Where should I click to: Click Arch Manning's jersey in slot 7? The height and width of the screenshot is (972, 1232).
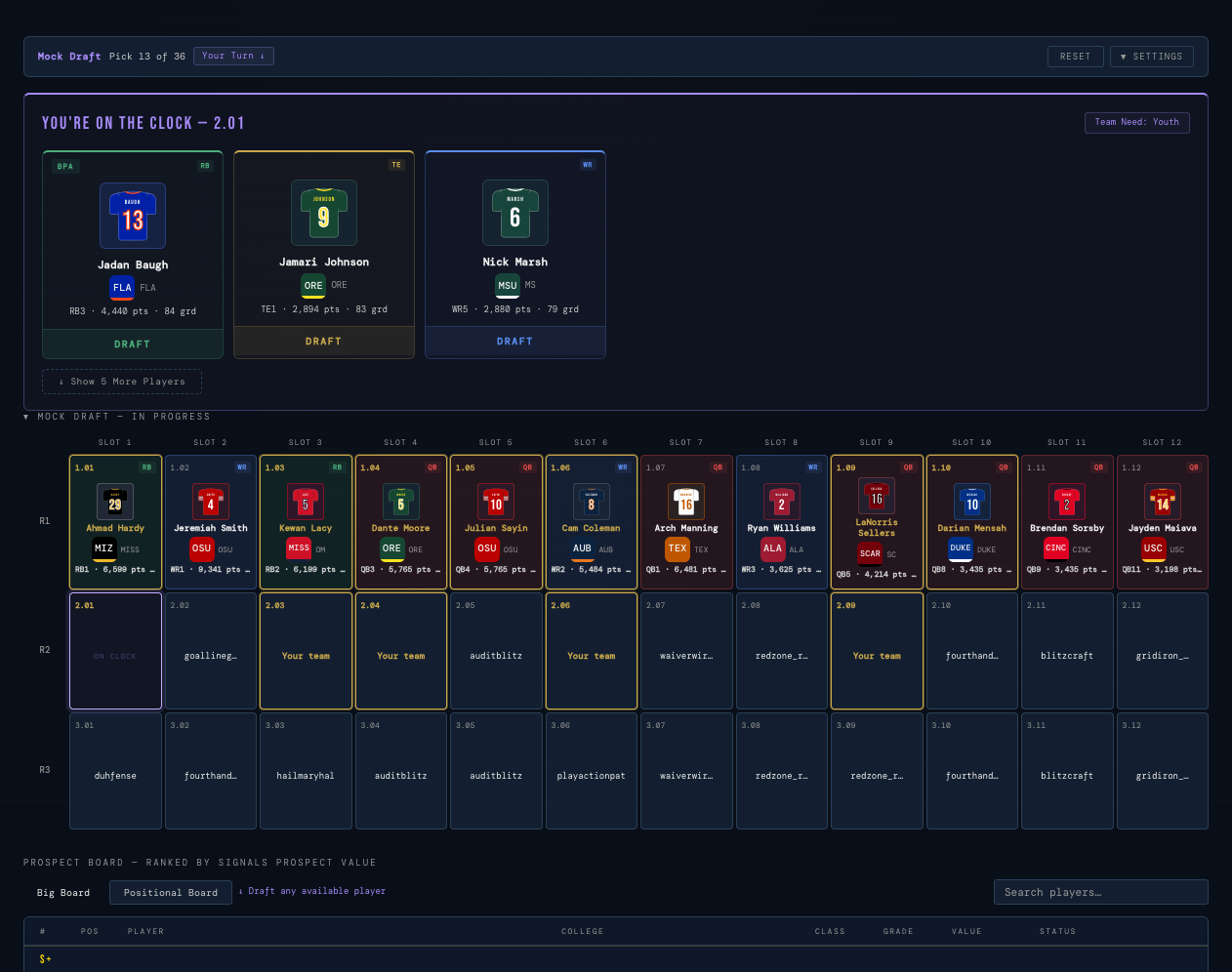(x=686, y=502)
